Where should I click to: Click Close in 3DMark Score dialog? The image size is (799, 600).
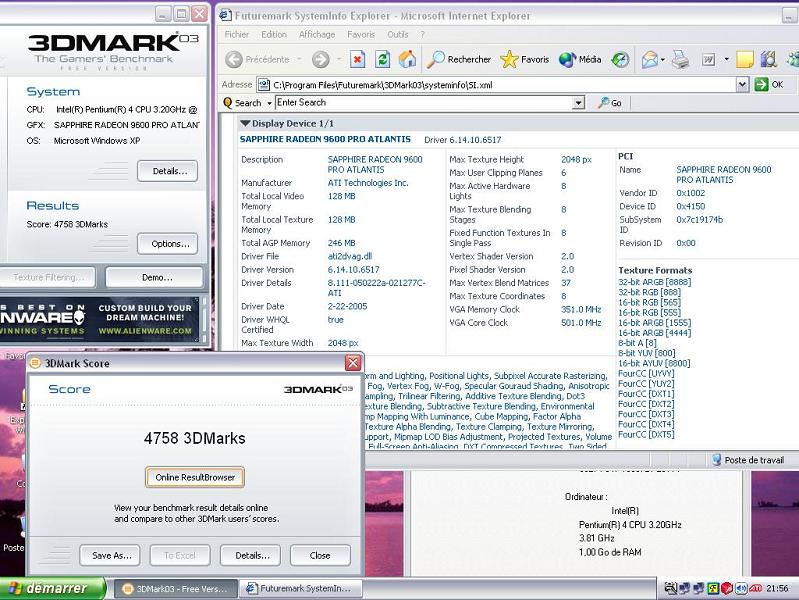click(320, 555)
